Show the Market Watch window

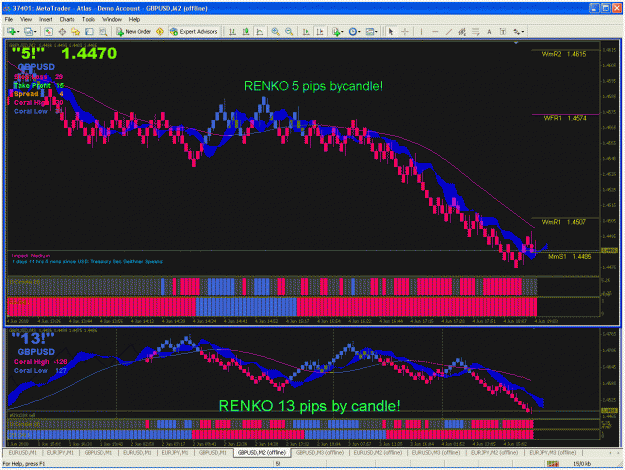click(x=49, y=31)
